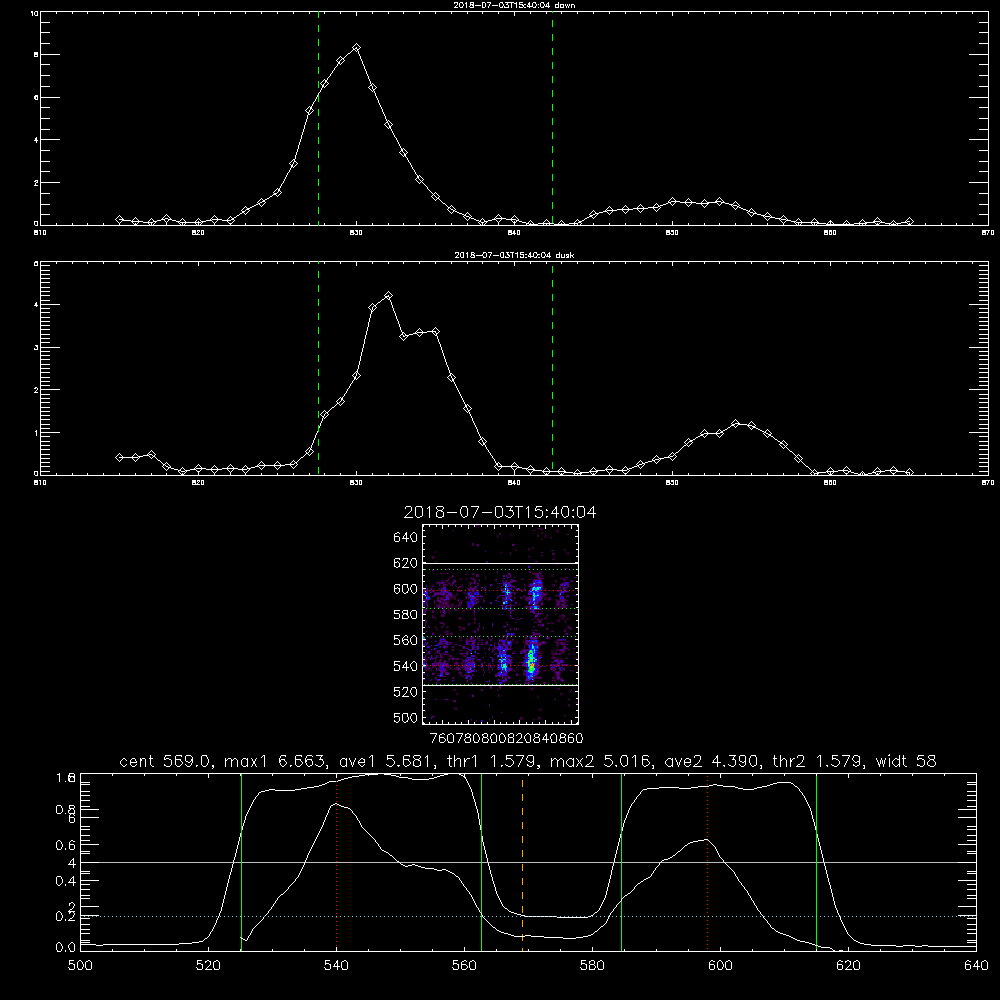Click the '2018-07-03T15:40:04 dusk' plot title
This screenshot has height=1000, width=1000.
[514, 255]
